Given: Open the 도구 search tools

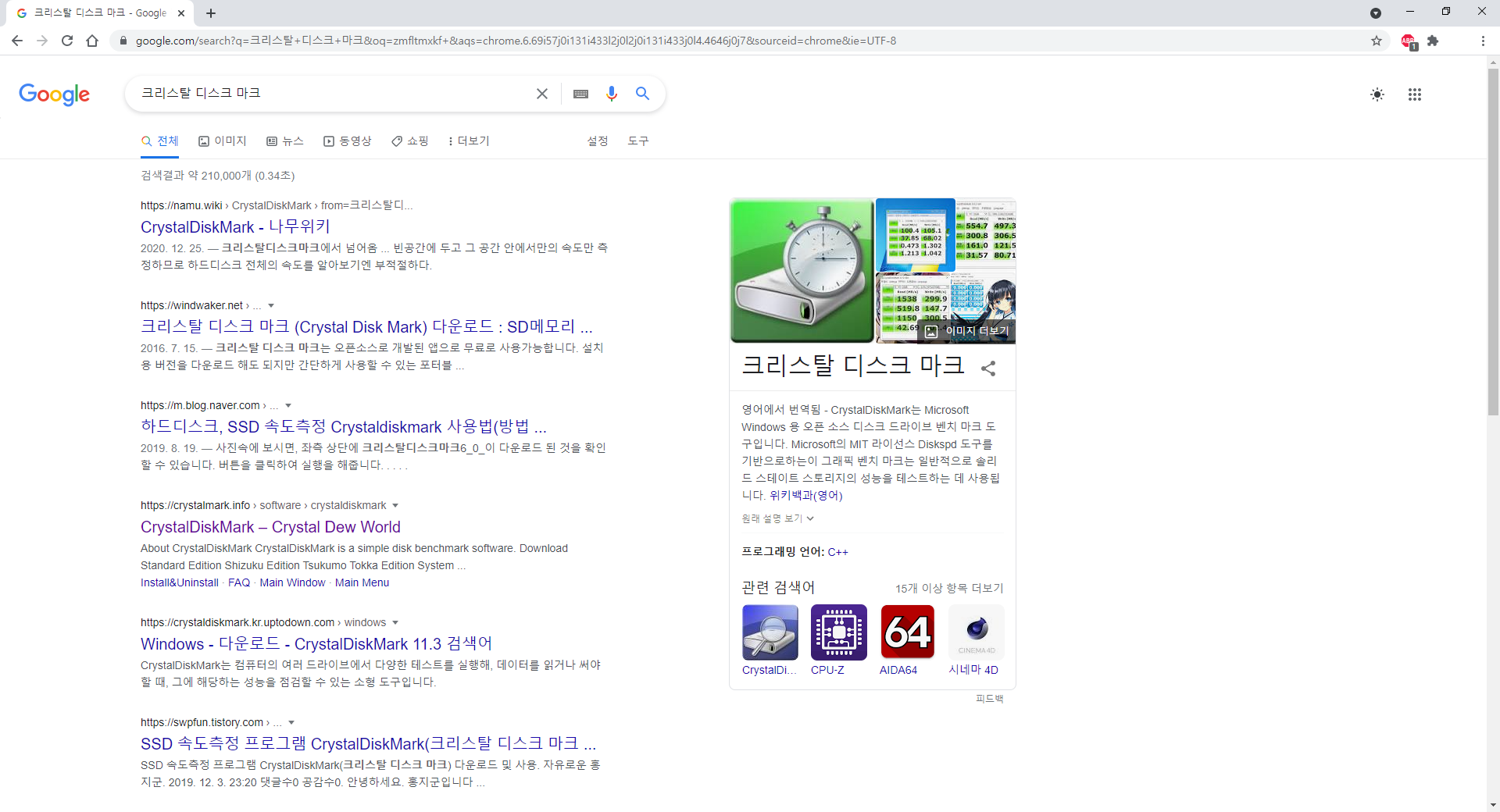Looking at the screenshot, I should coord(638,141).
